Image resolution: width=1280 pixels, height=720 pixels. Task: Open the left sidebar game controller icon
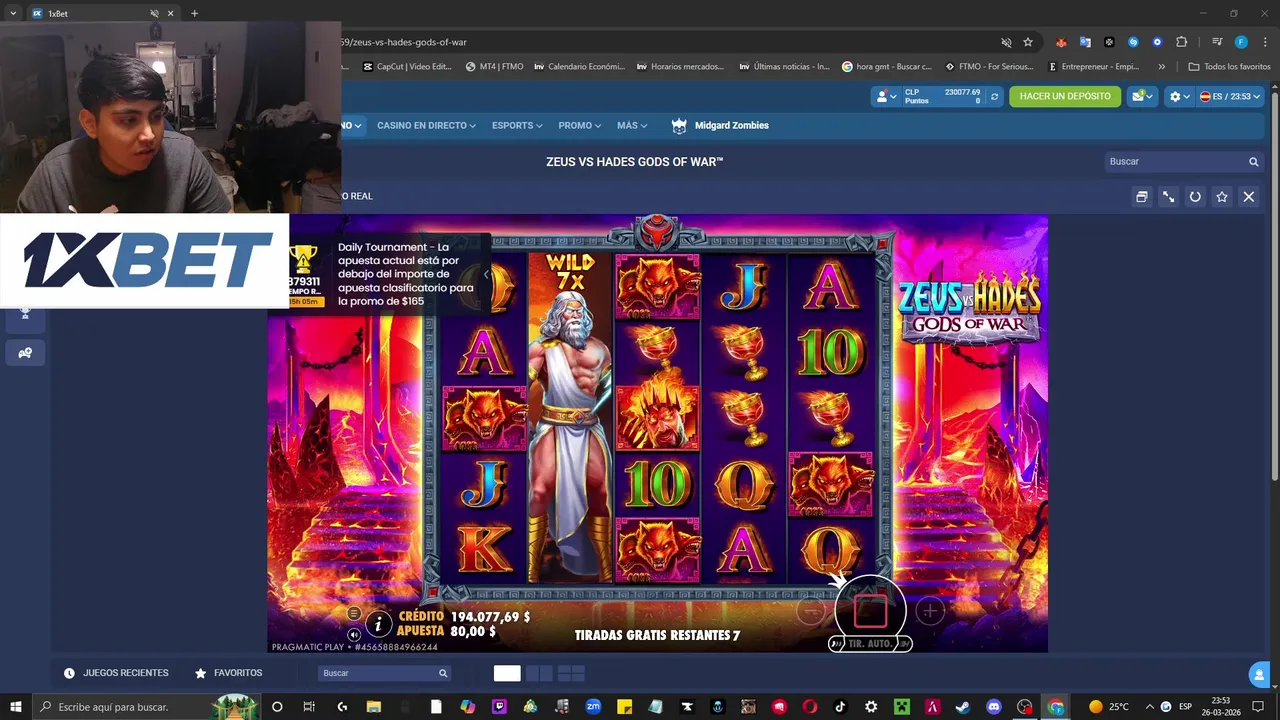[x=25, y=353]
